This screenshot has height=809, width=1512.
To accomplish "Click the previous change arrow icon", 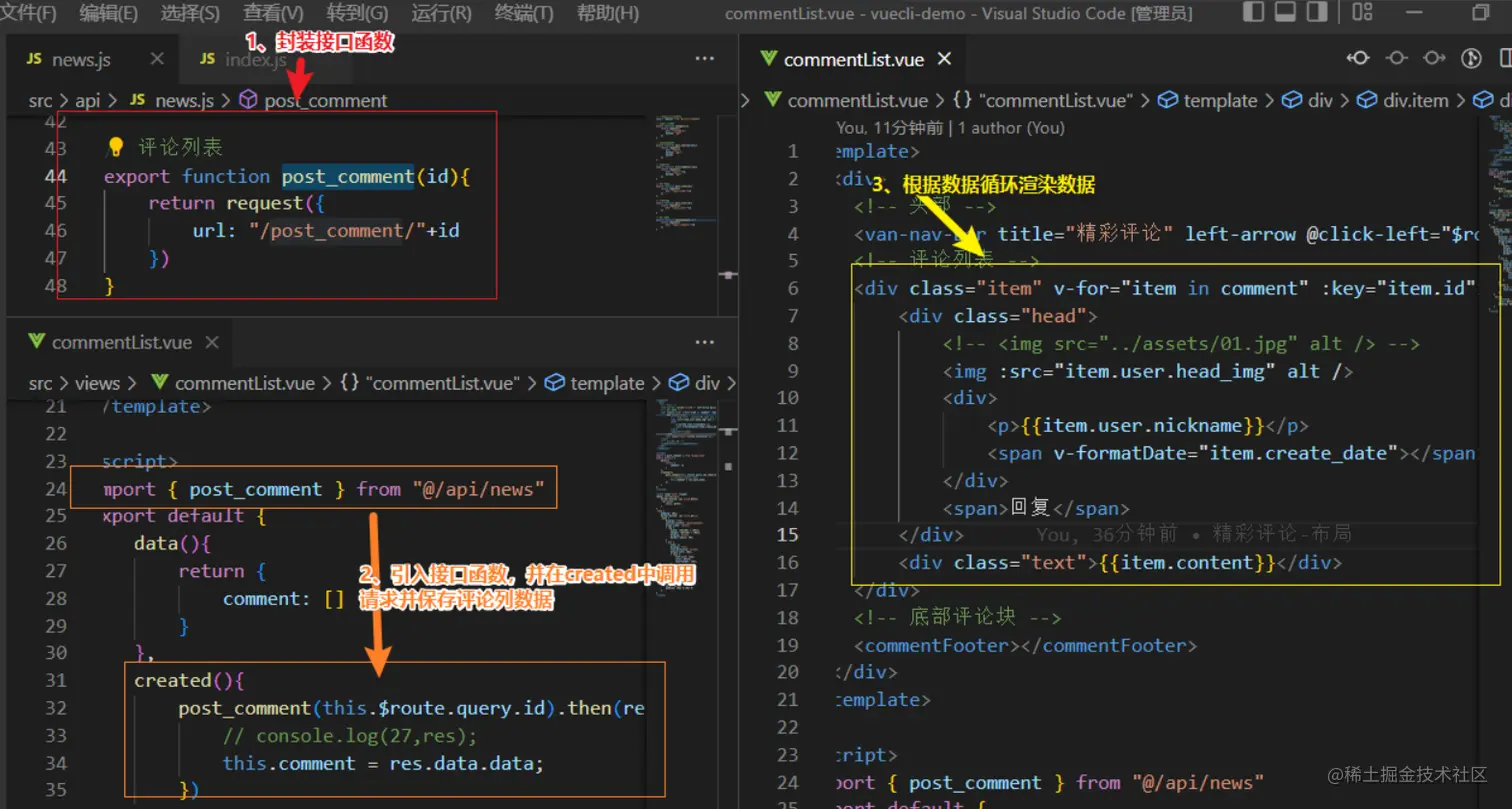I will click(1358, 58).
